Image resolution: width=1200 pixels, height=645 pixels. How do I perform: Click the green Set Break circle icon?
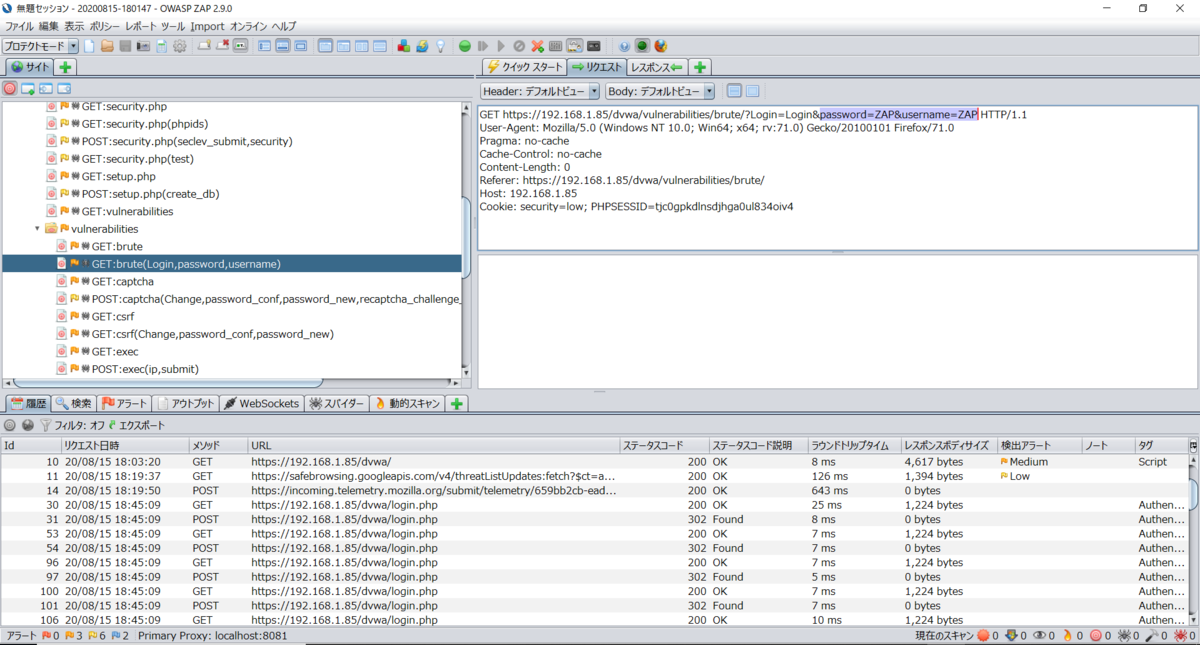tap(465, 46)
